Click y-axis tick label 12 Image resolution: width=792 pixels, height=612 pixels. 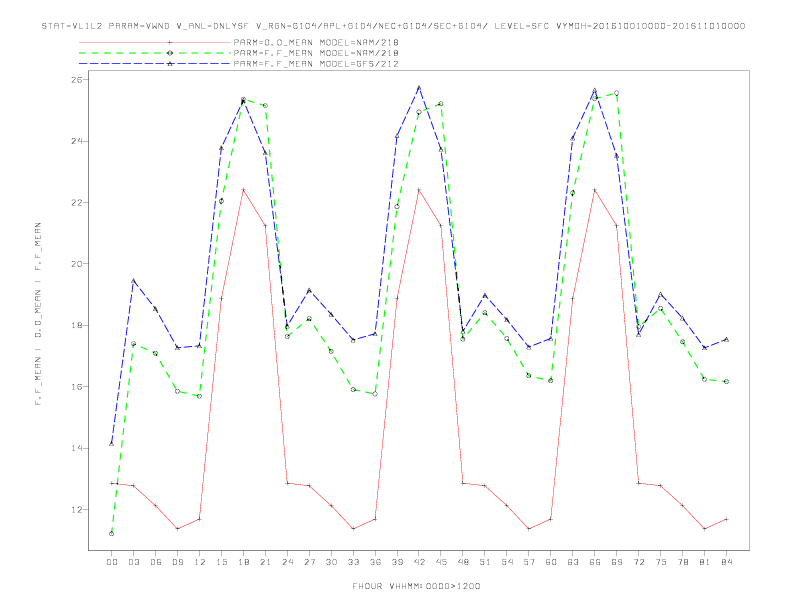[78, 510]
